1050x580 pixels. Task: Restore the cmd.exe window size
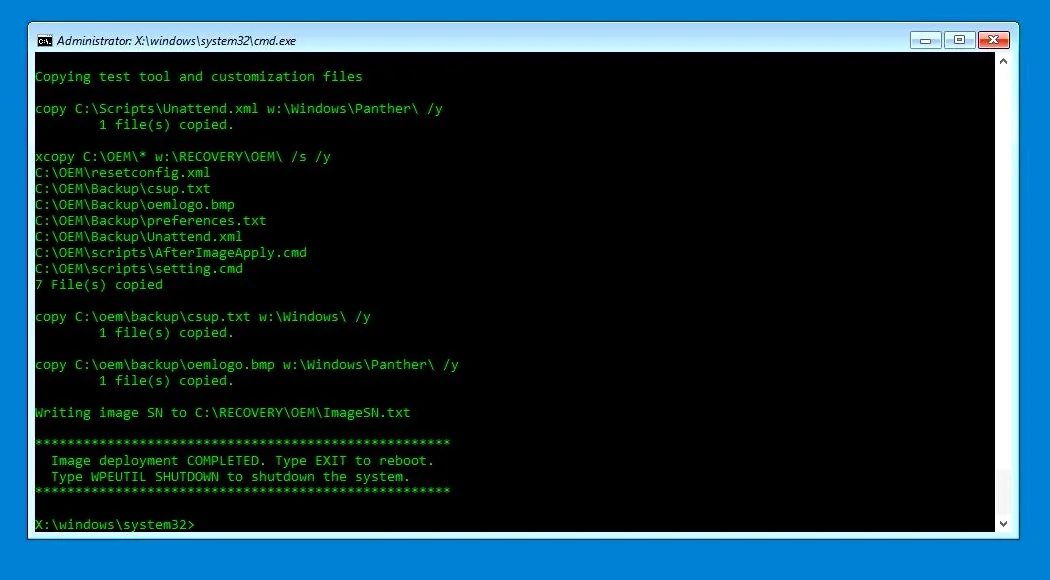tap(959, 40)
